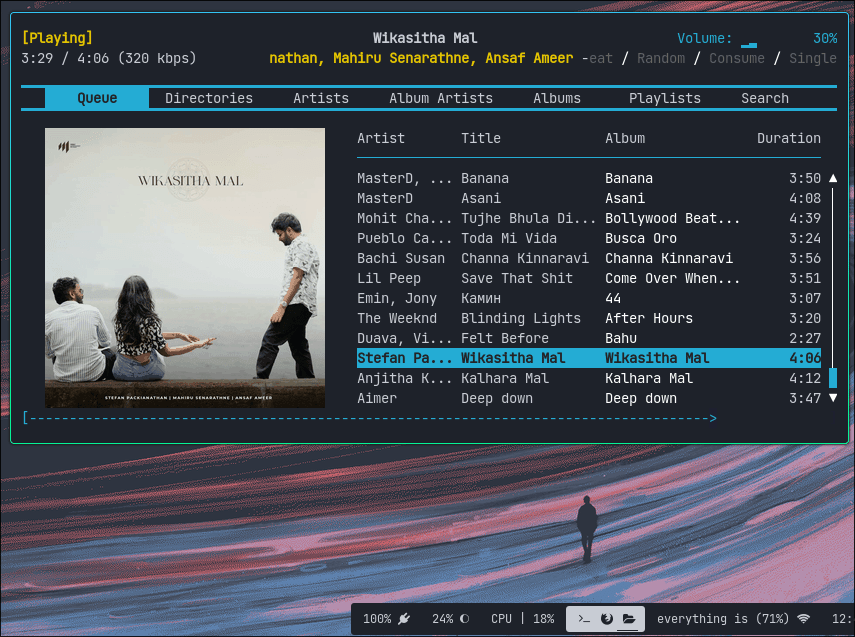Image resolution: width=855 pixels, height=637 pixels.
Task: Open the Playlists tab
Action: coord(665,98)
